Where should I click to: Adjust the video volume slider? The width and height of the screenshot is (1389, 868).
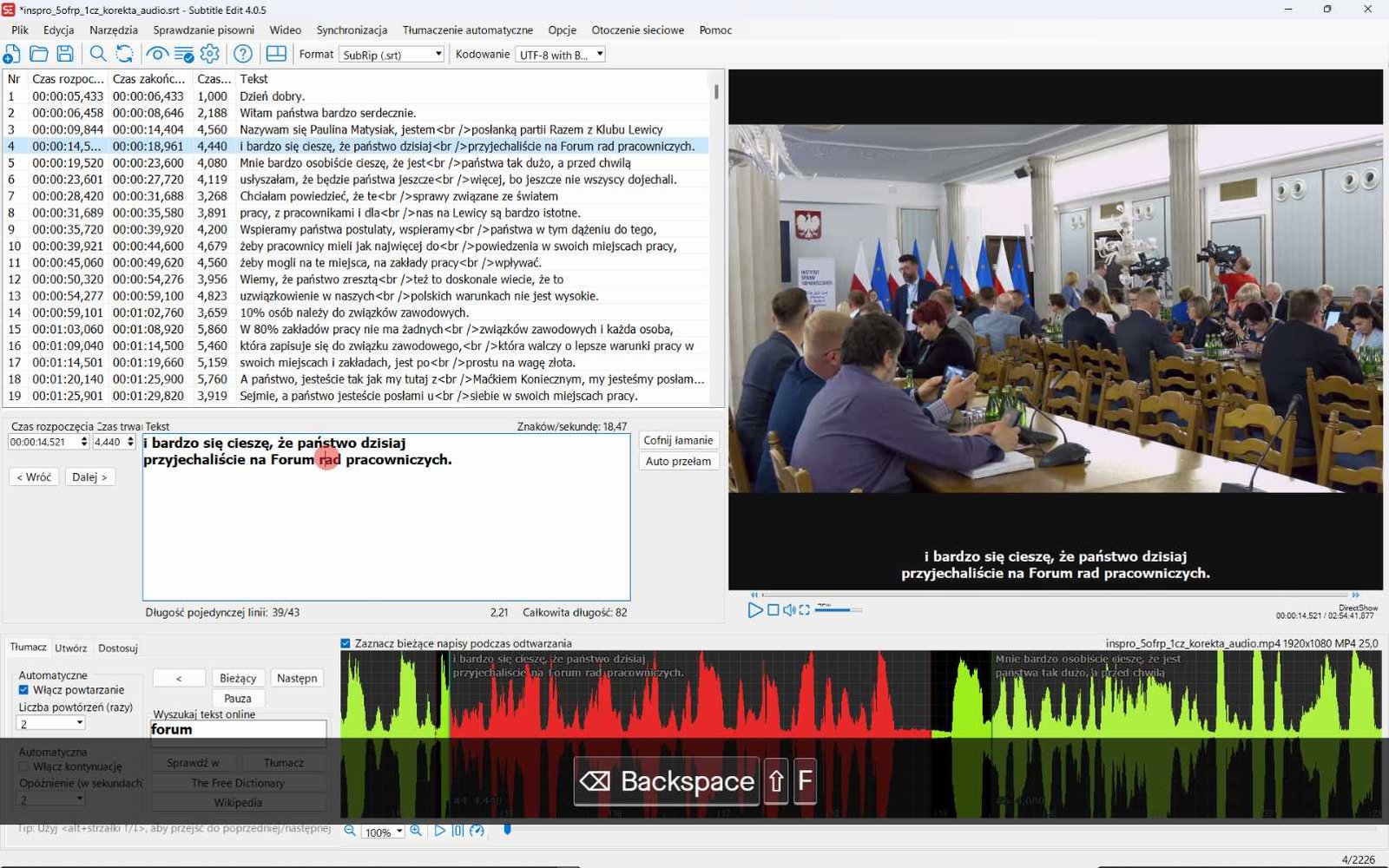coord(839,609)
